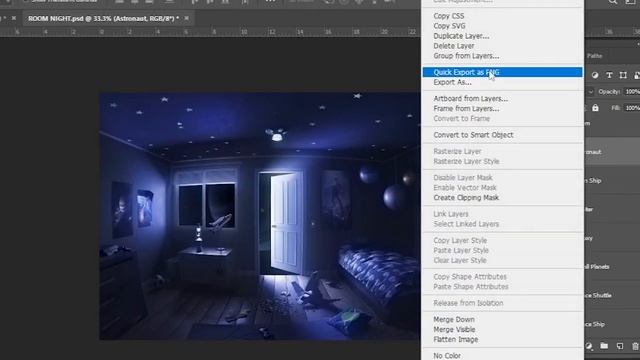640x360 pixels.
Task: Click greyed Rasterize Layer Style entry
Action: [466, 161]
